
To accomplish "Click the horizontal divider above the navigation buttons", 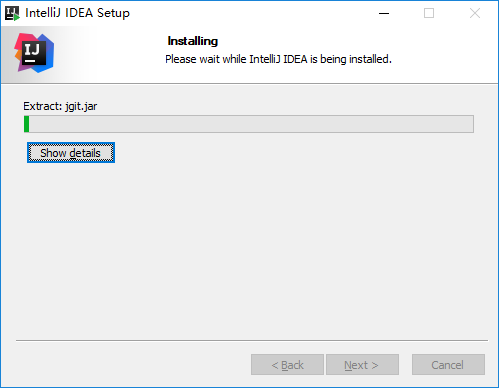I will point(252,340).
